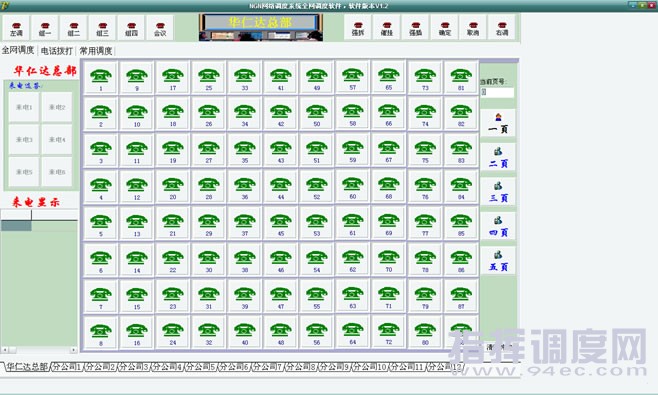Select the 组四 group phone icon
The image size is (658, 395).
tap(131, 29)
